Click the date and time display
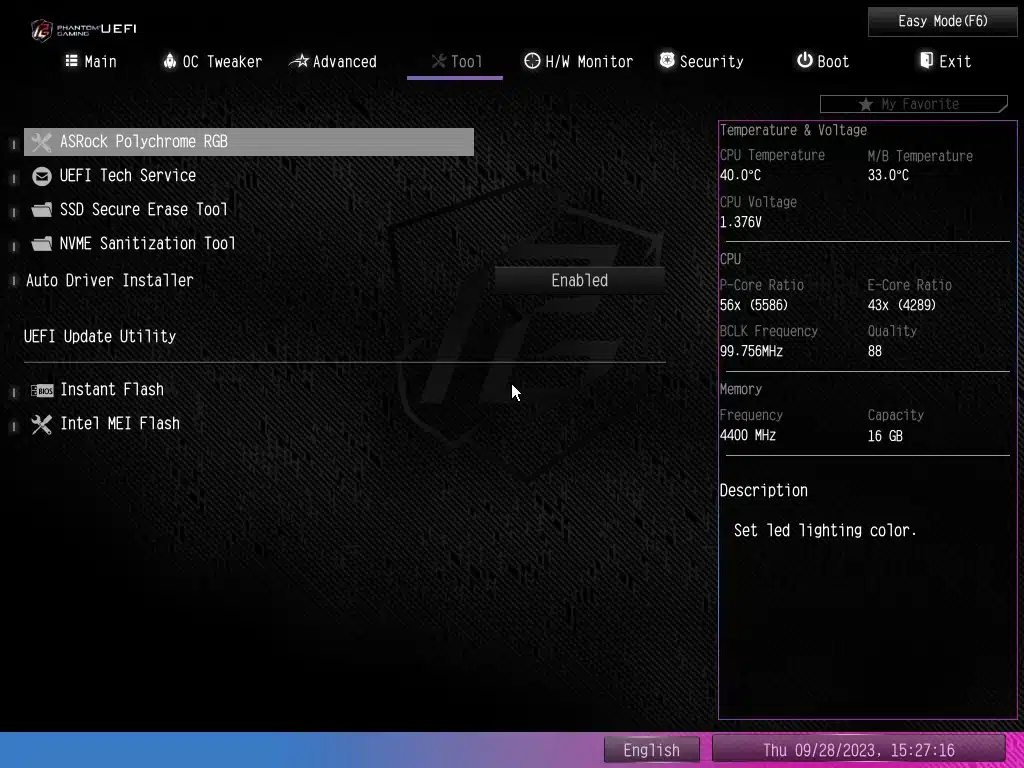This screenshot has height=768, width=1024. (x=858, y=750)
